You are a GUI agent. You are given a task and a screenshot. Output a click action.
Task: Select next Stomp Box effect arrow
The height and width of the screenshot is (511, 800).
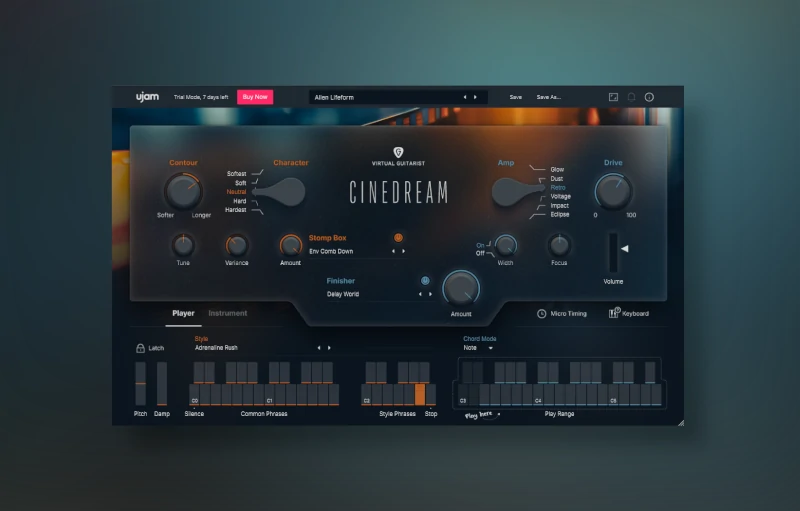(x=404, y=251)
